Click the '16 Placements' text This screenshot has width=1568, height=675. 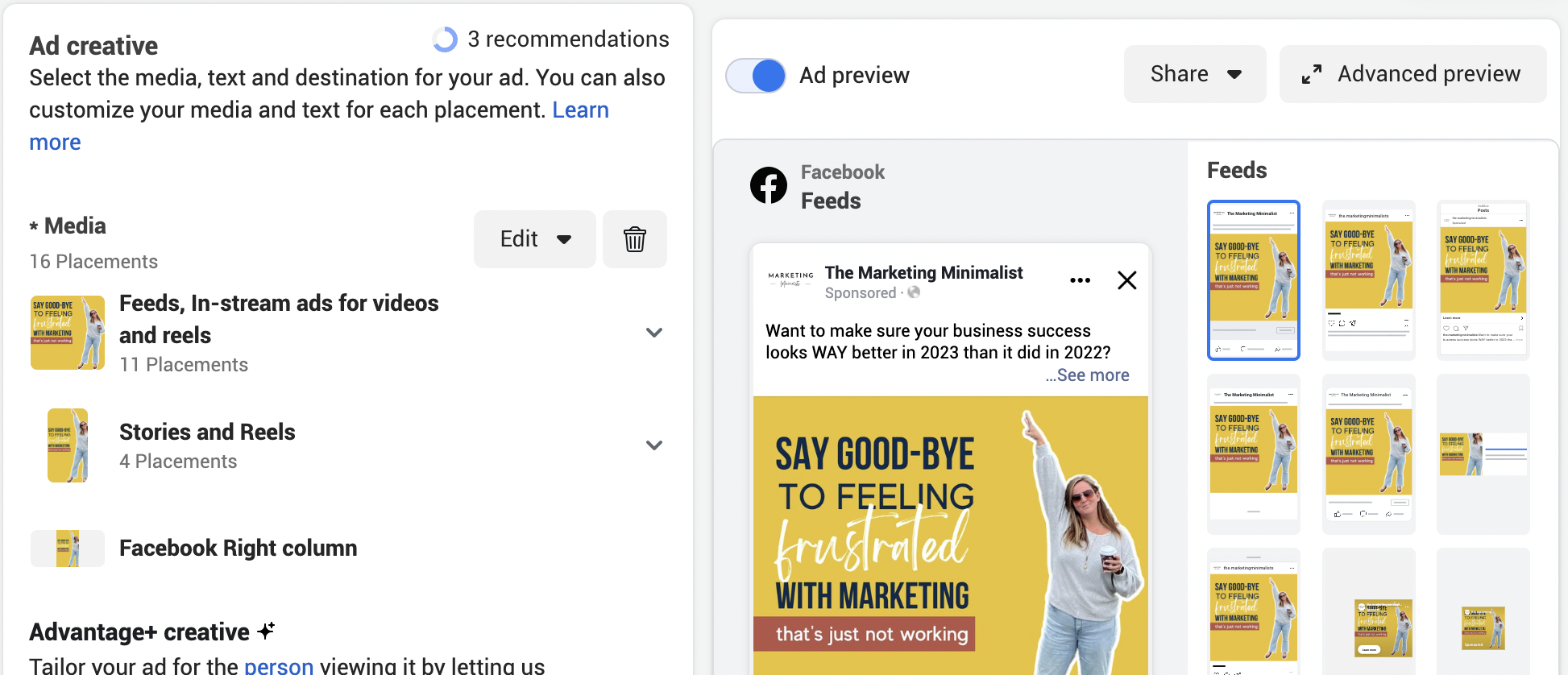tap(93, 262)
